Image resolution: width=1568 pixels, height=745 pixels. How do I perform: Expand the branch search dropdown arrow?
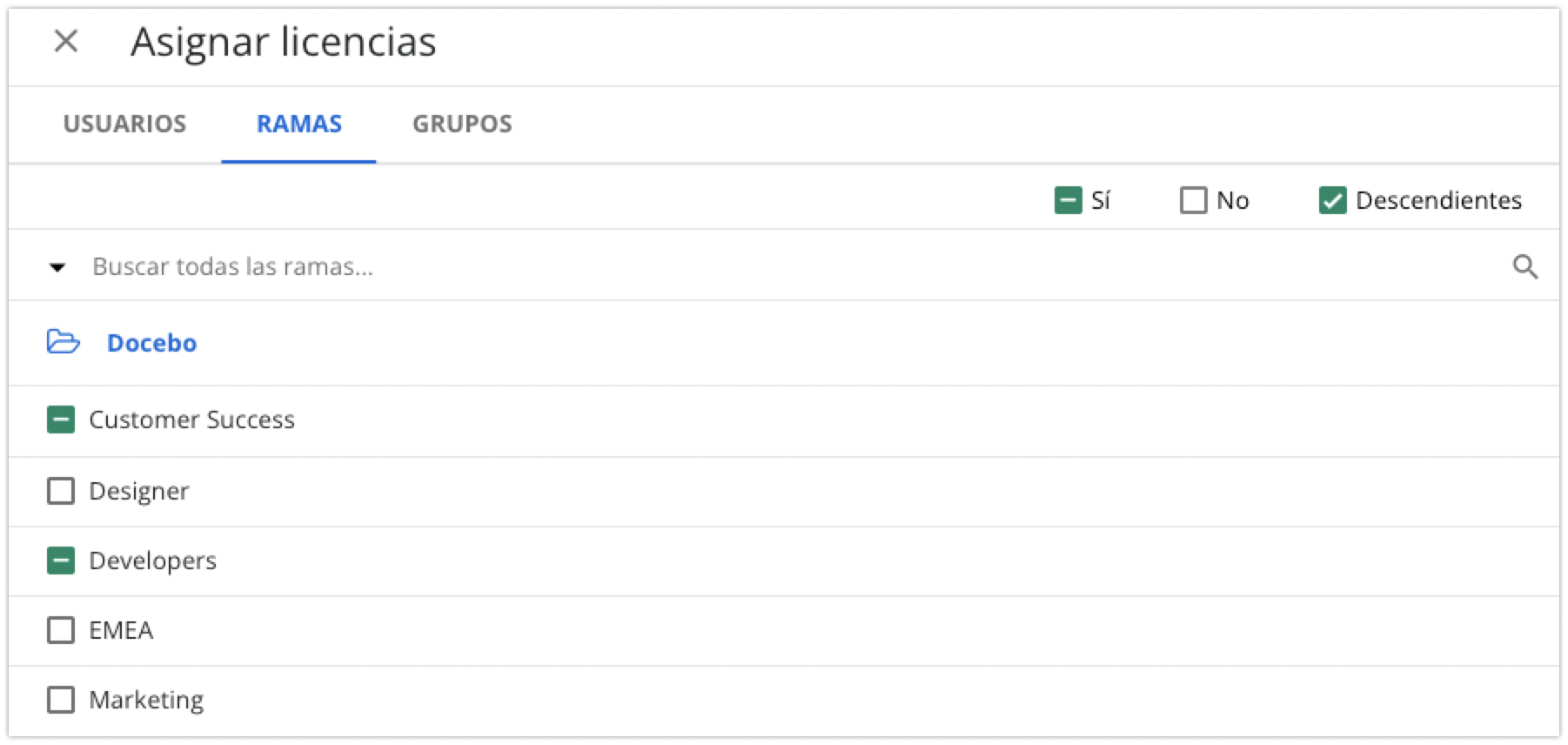click(x=57, y=267)
